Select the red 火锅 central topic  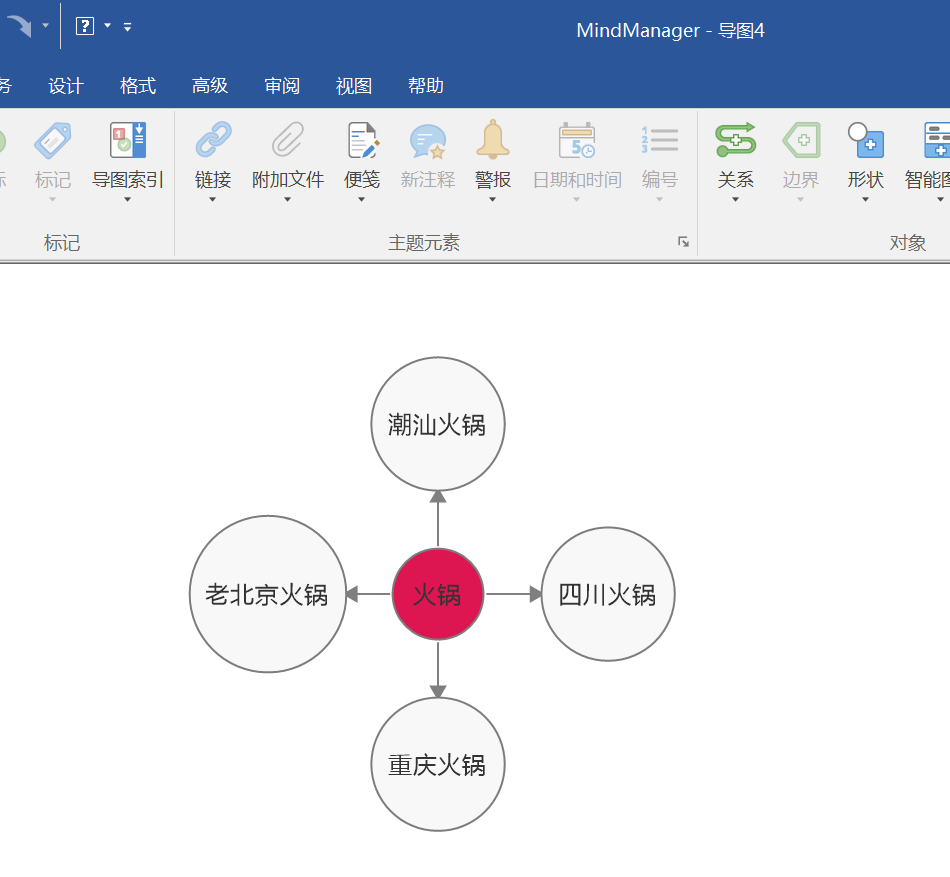tap(438, 593)
